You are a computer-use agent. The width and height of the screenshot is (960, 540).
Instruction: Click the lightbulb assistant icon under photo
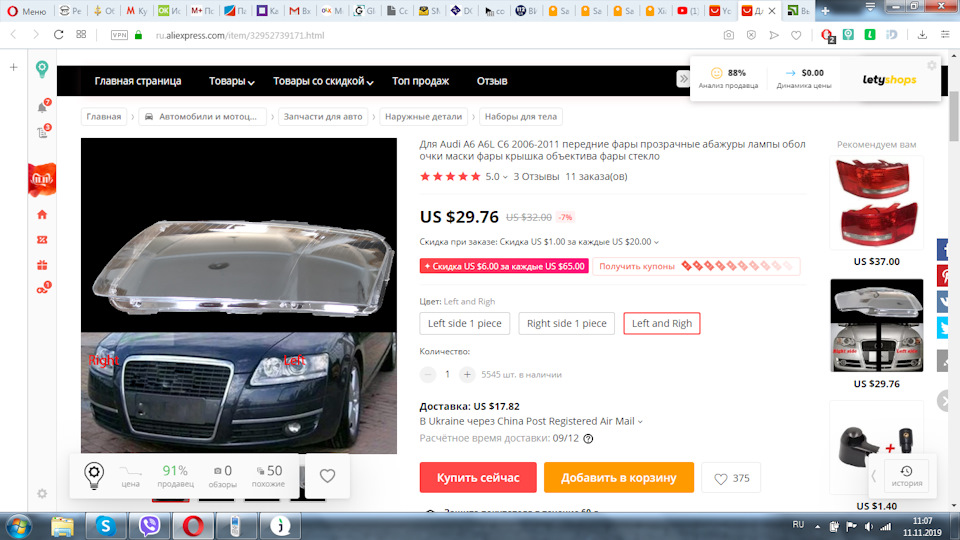click(x=94, y=475)
